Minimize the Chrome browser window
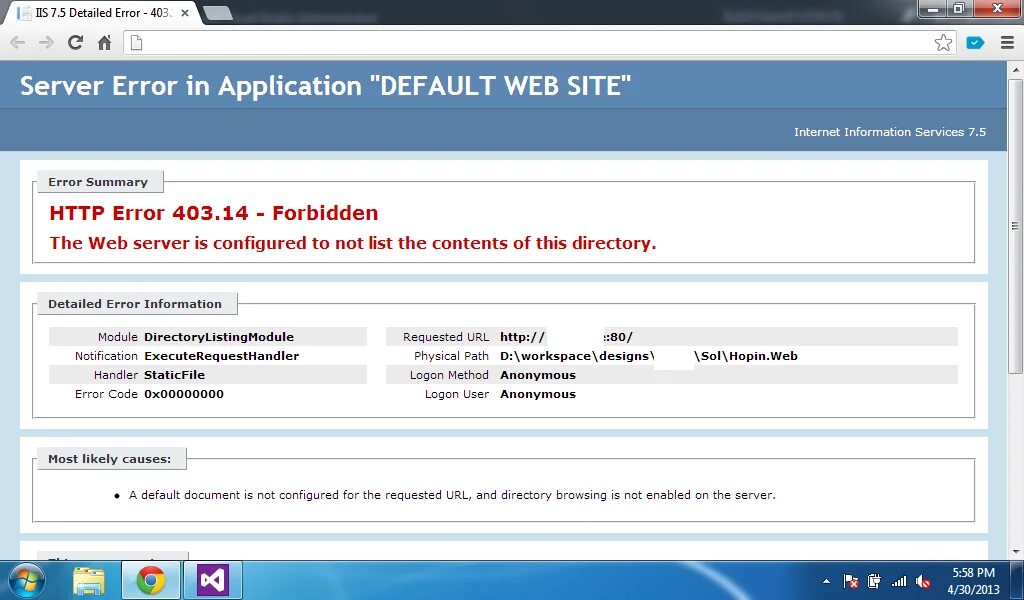Screen dimensions: 1024x600 (x=934, y=8)
